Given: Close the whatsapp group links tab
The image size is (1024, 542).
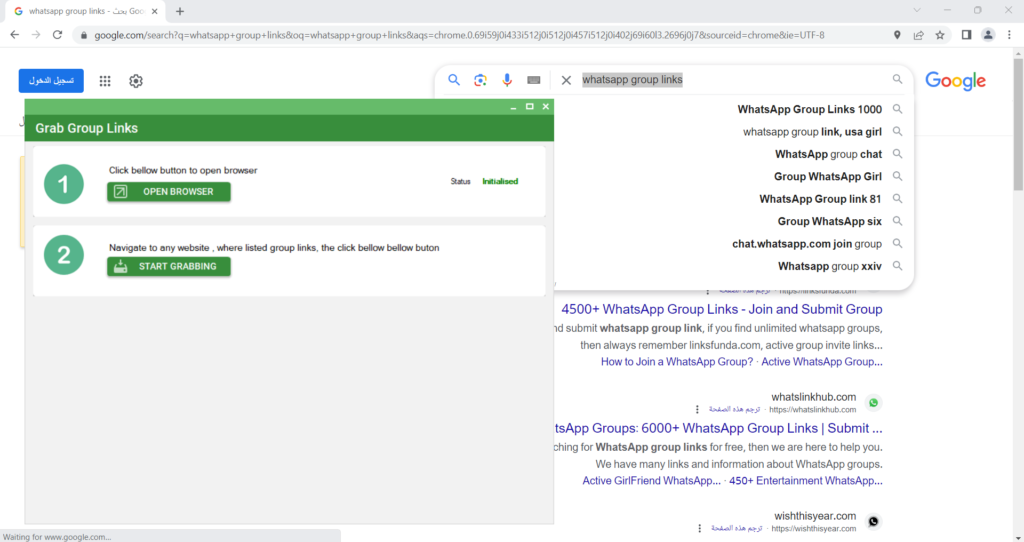Looking at the screenshot, I should (x=154, y=11).
